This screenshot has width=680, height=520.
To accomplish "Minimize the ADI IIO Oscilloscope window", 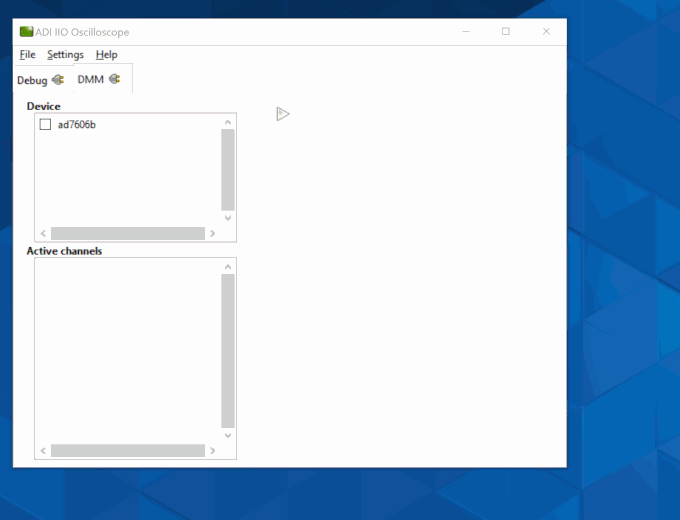I will point(466,32).
